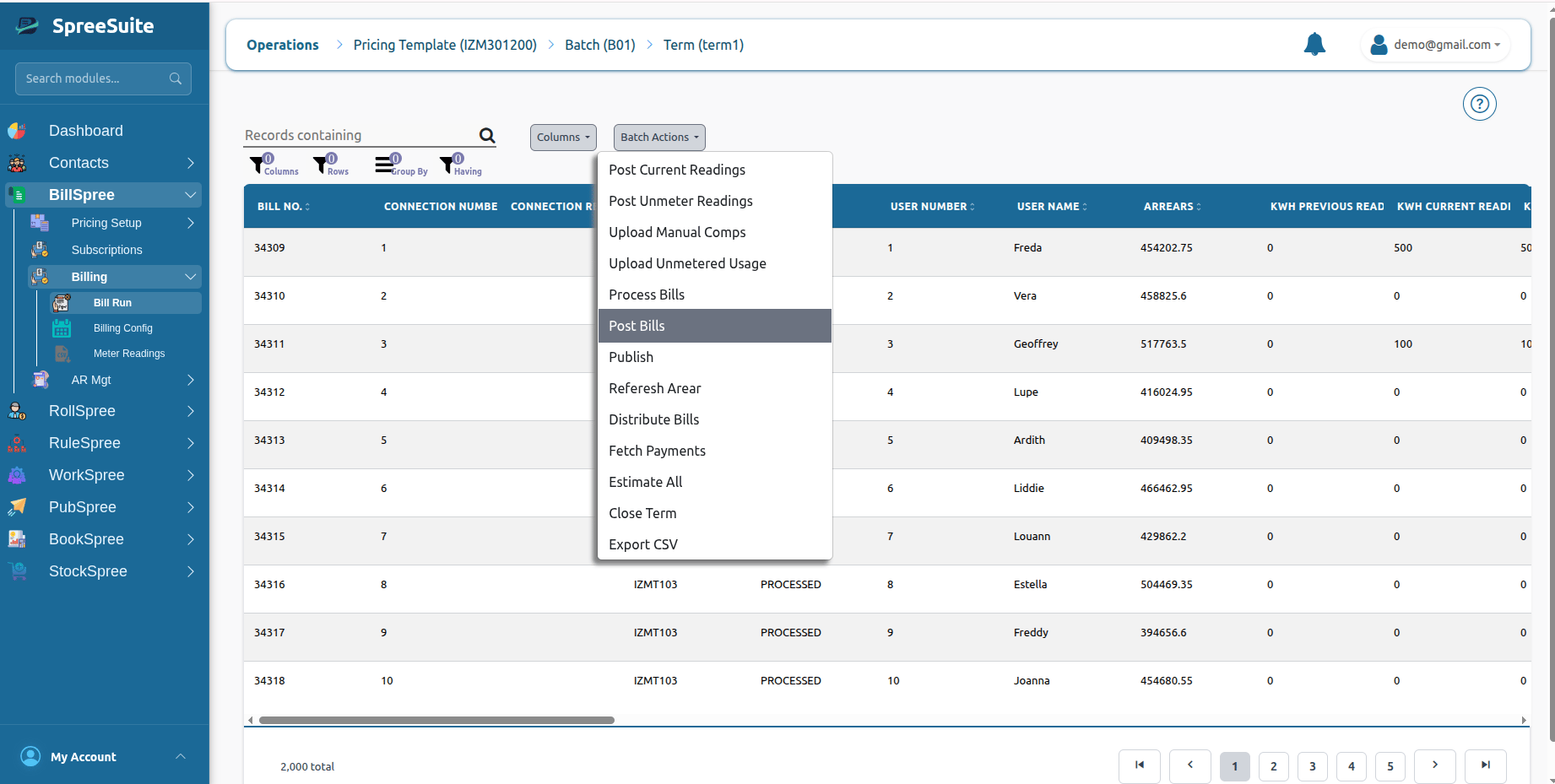This screenshot has height=784, width=1555.
Task: Click the StockSpree cart icon
Action: tap(17, 571)
